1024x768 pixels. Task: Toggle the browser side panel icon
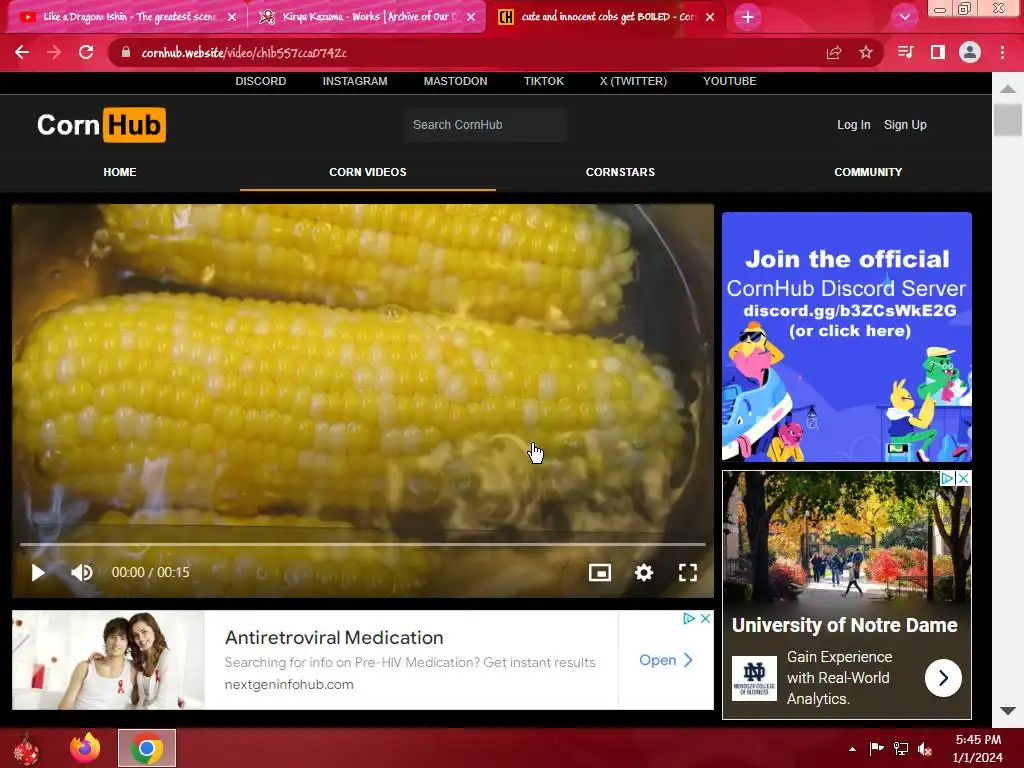[938, 52]
